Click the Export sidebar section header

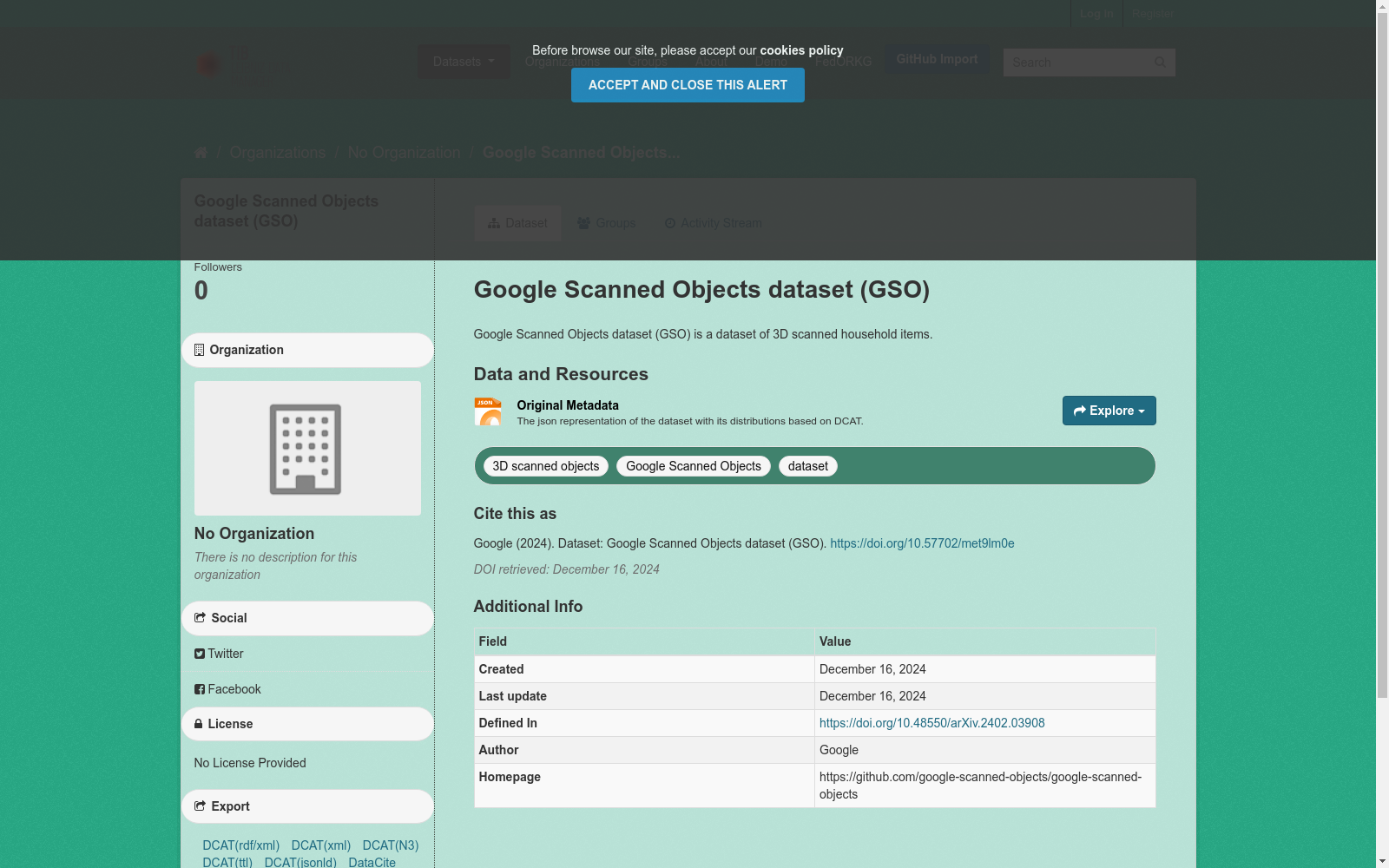coord(307,806)
